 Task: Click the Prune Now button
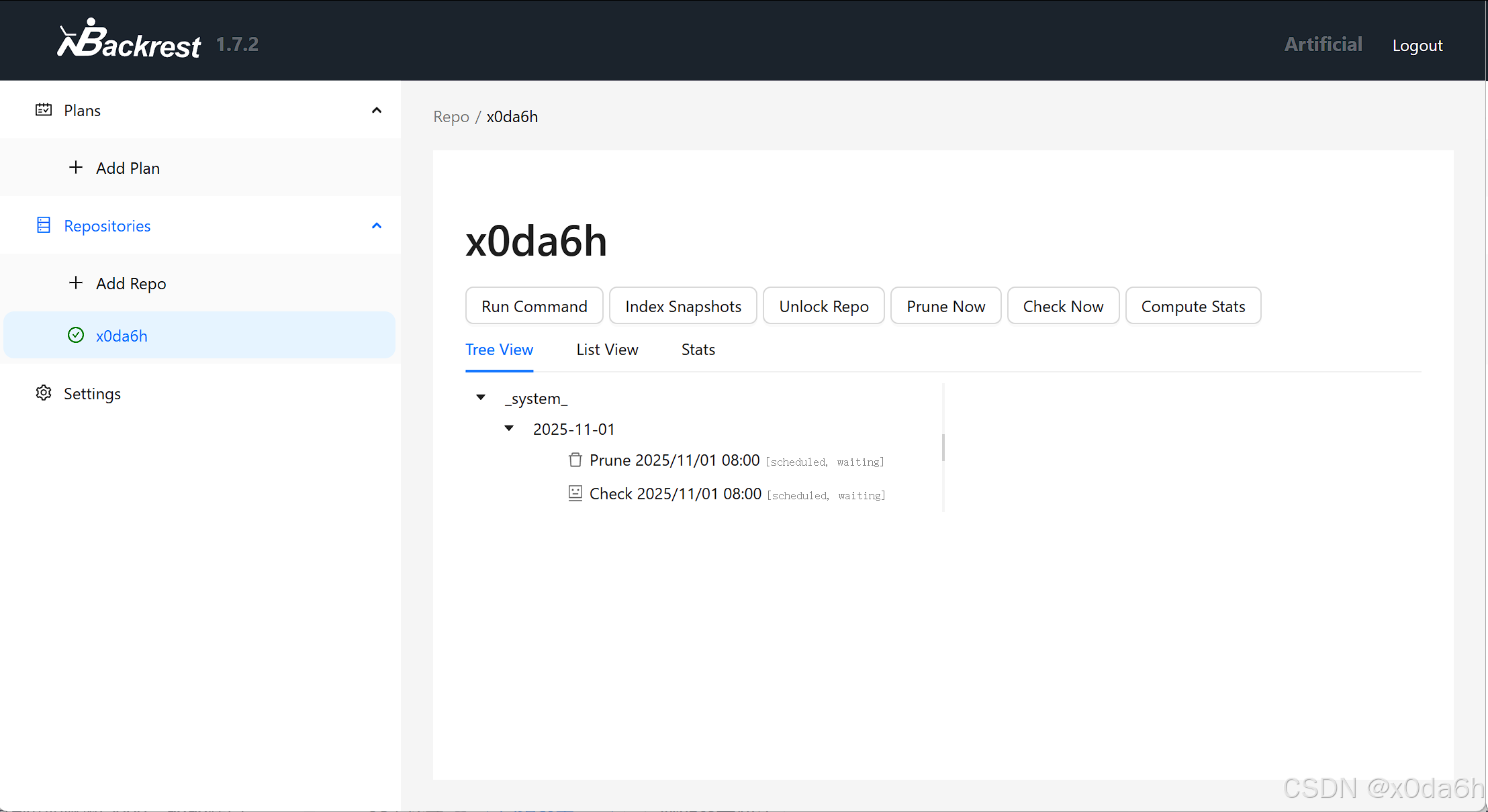[x=945, y=306]
